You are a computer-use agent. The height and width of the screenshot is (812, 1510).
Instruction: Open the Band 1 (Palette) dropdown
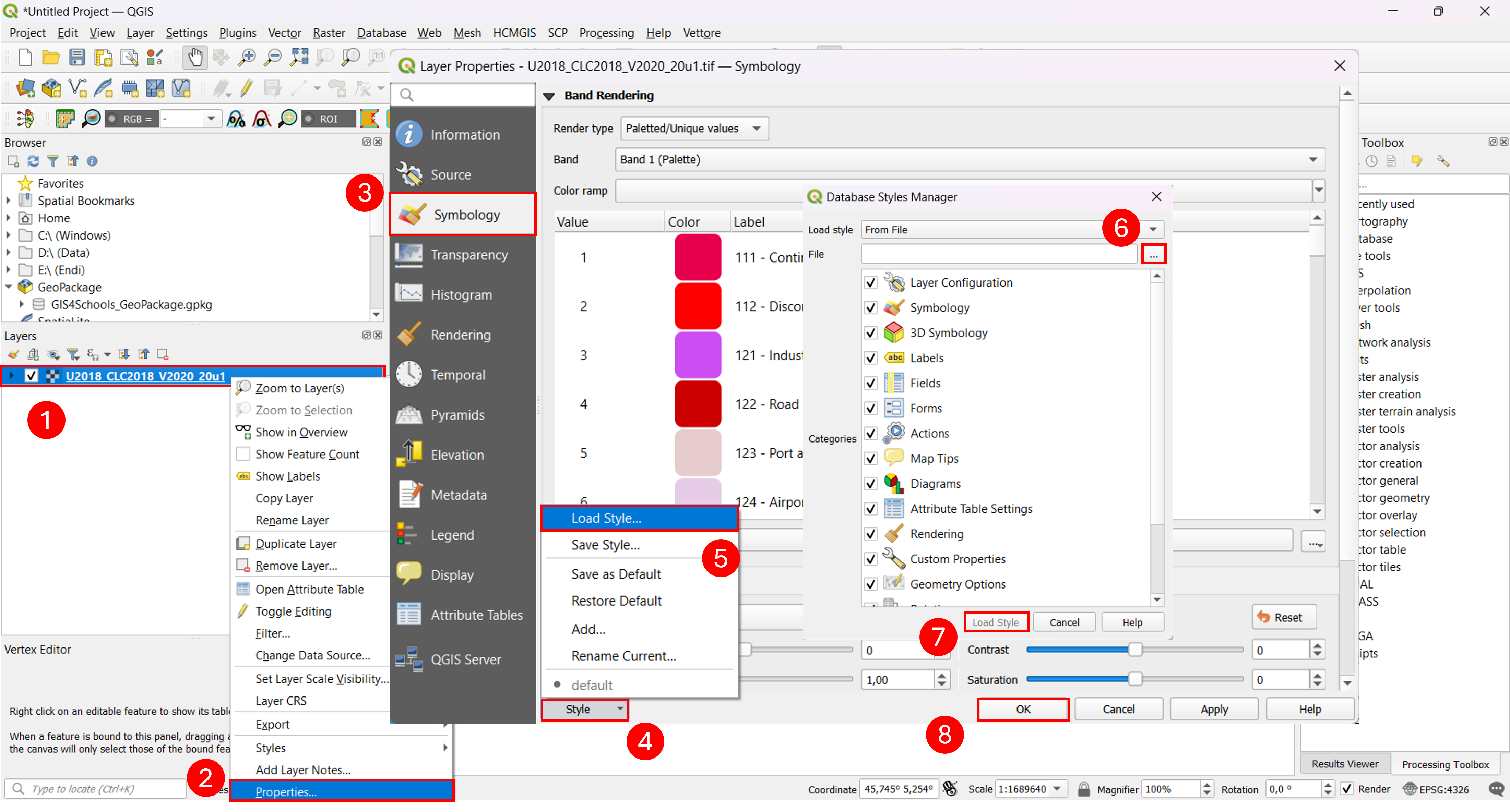970,160
